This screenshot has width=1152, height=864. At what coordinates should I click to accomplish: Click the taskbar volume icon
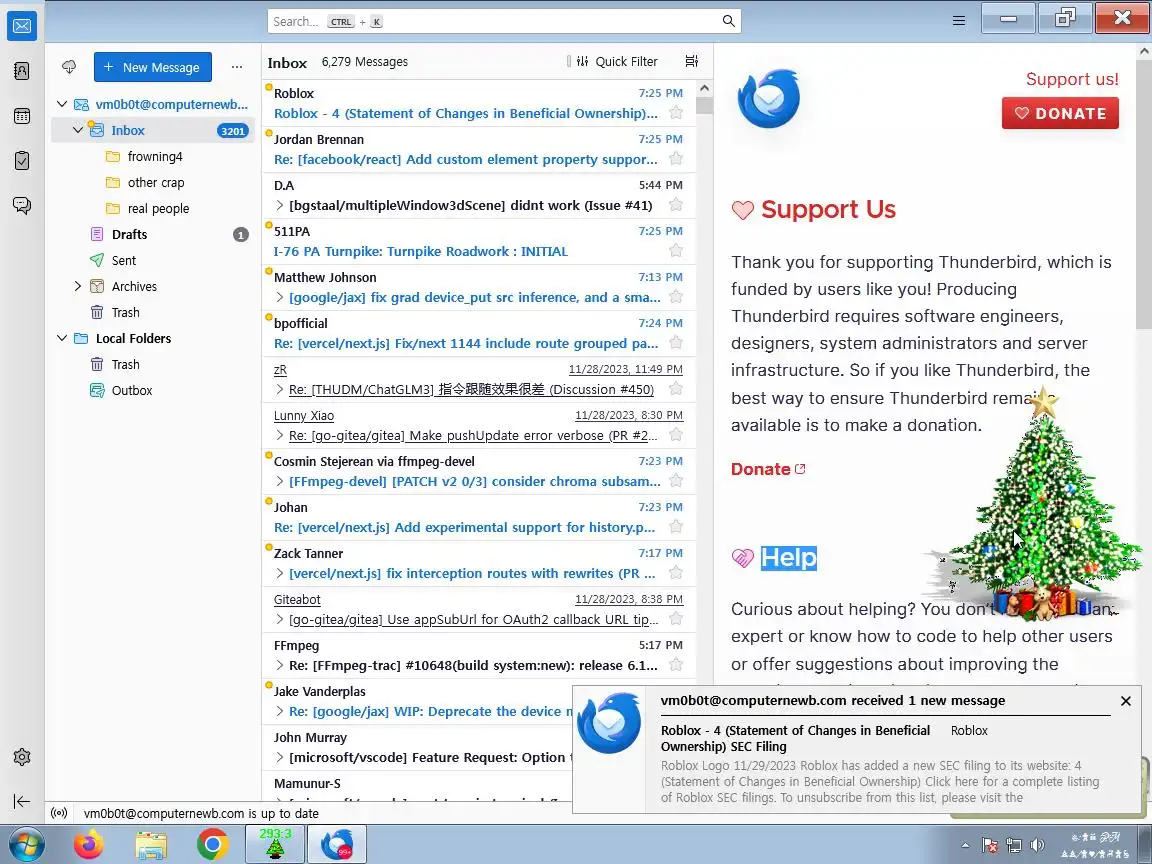coord(1037,845)
